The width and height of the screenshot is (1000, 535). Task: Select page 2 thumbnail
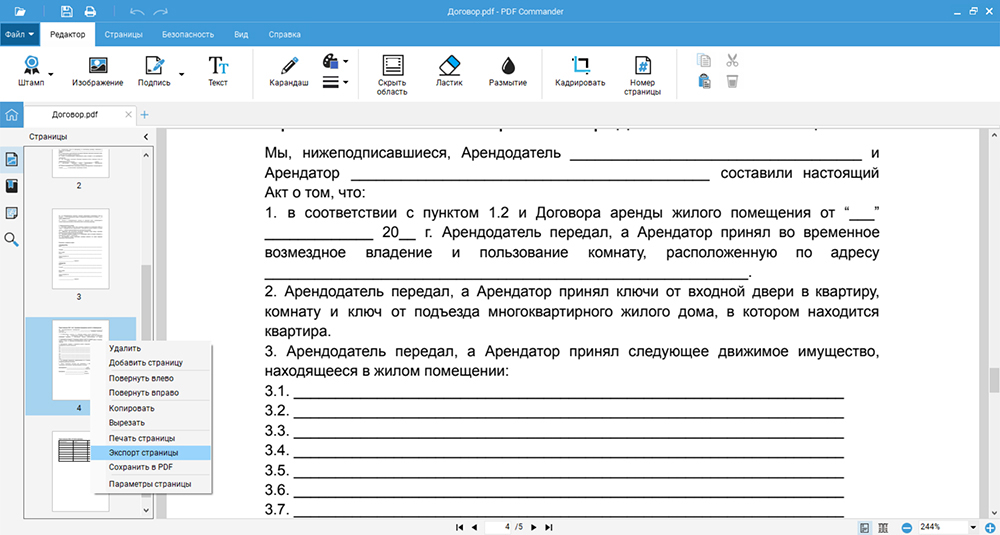click(79, 165)
